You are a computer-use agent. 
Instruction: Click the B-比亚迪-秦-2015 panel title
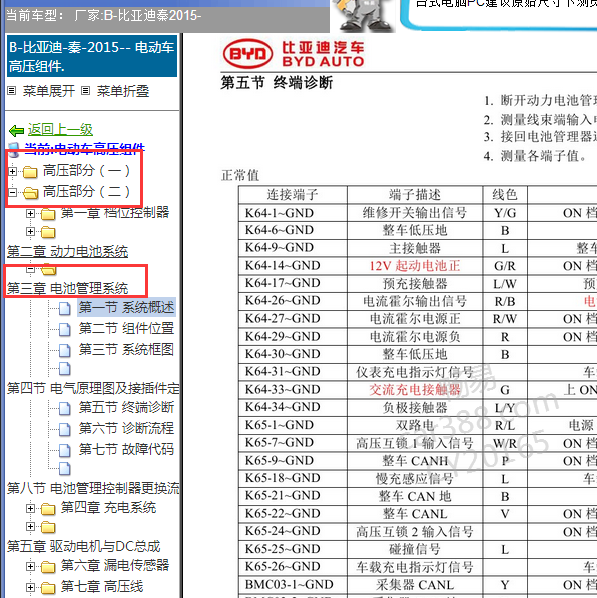click(x=92, y=56)
